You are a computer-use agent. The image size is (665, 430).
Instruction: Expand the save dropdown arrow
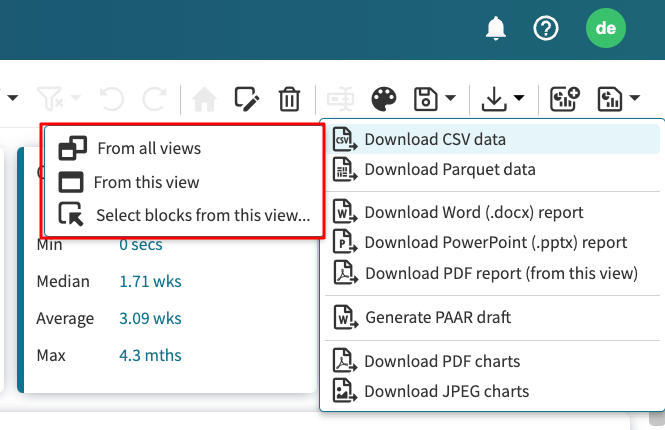click(451, 99)
